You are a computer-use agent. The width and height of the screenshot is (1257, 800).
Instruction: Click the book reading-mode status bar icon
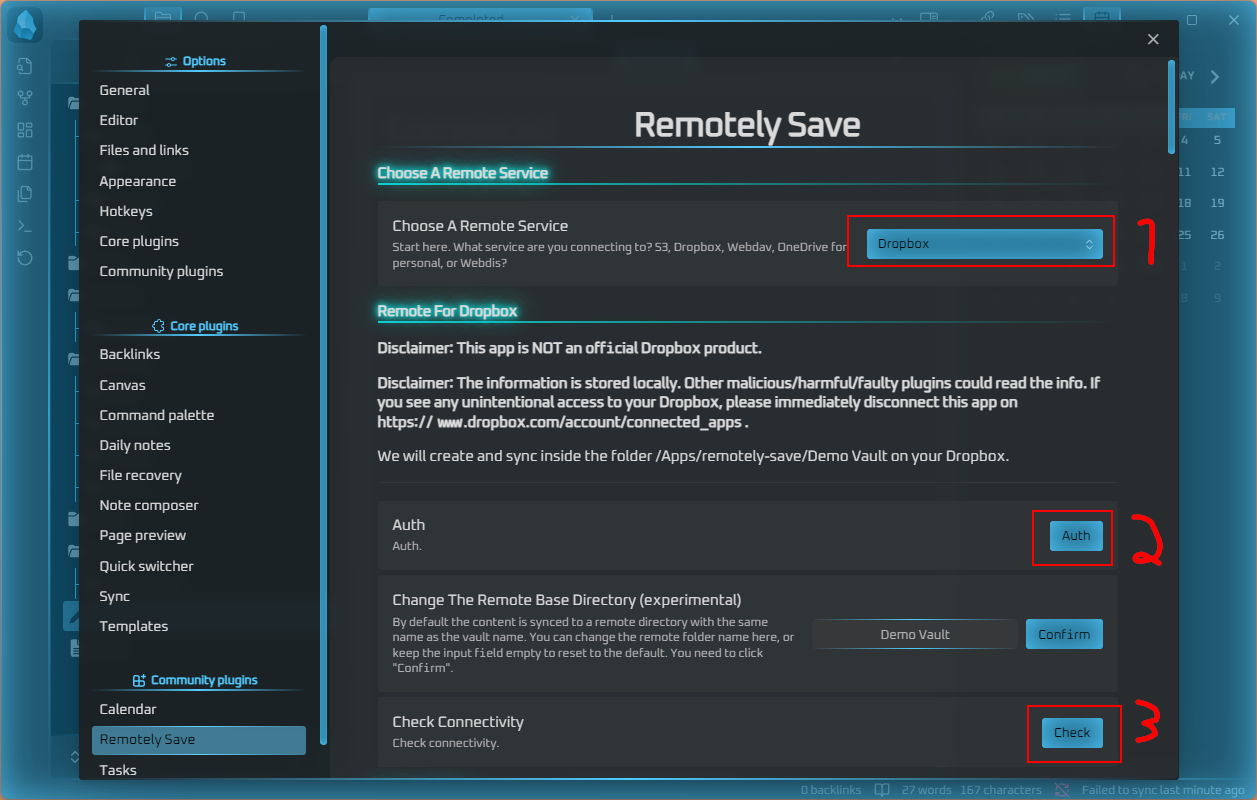point(882,790)
